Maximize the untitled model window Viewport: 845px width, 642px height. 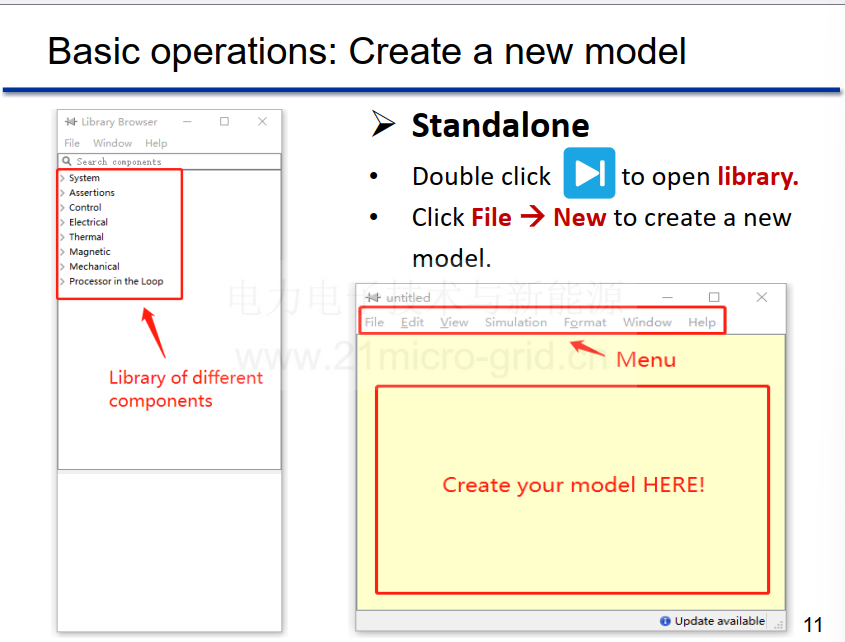[x=714, y=298]
